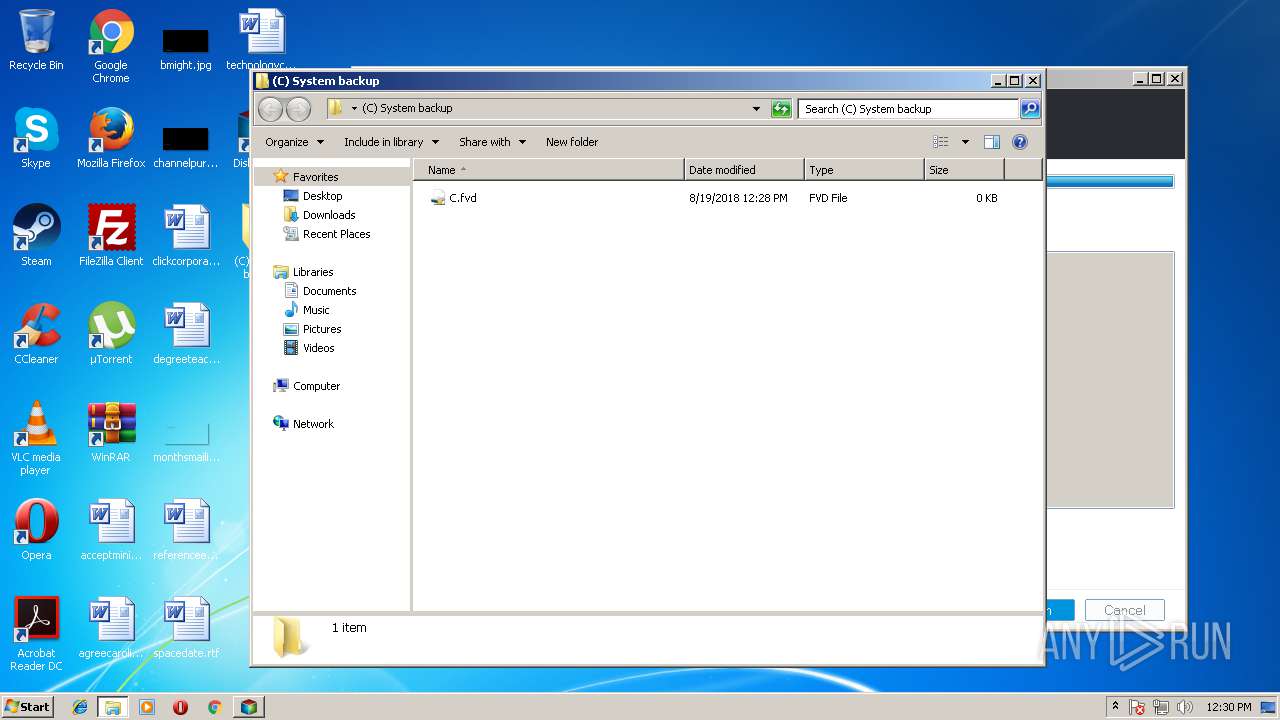Select the degreeteac document on the desktop

coord(186,334)
